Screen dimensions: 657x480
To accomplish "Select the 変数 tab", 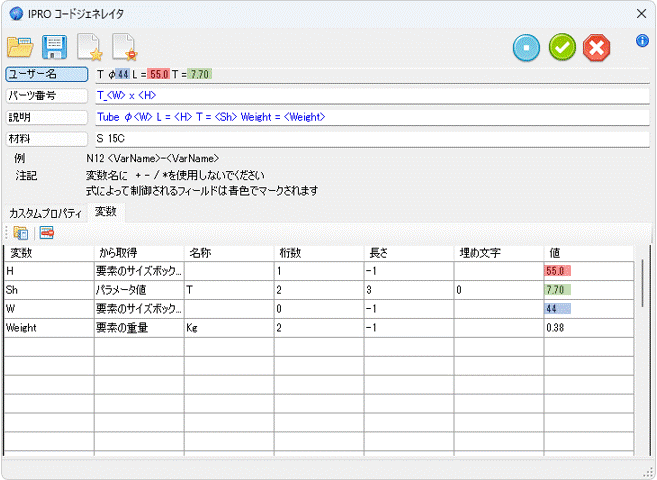I will coord(105,212).
